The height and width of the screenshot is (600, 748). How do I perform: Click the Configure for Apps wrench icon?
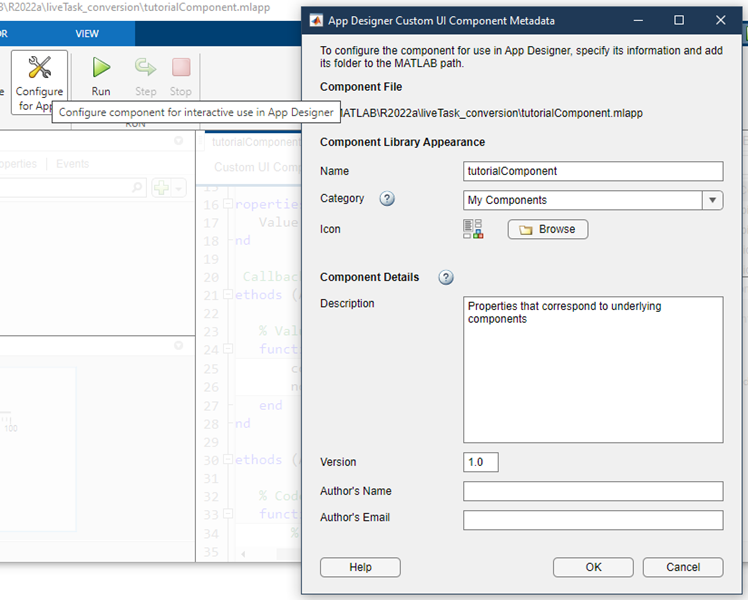point(39,67)
